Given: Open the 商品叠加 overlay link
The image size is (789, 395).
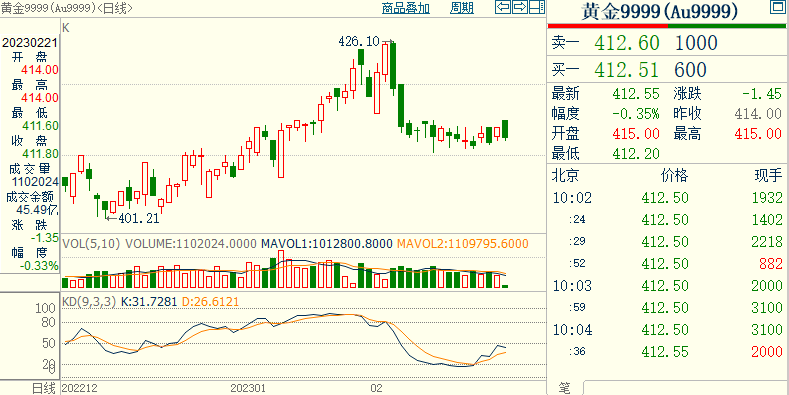Looking at the screenshot, I should click(x=406, y=8).
